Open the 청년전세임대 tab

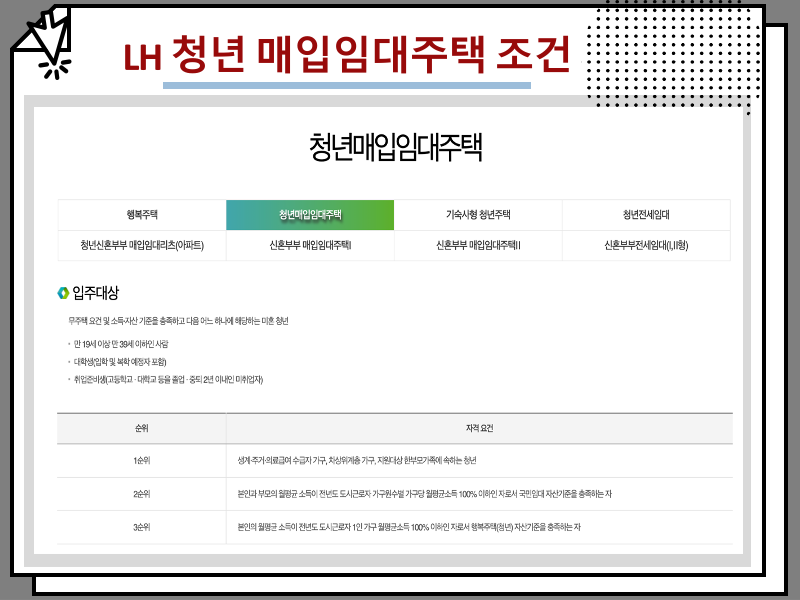click(x=646, y=215)
